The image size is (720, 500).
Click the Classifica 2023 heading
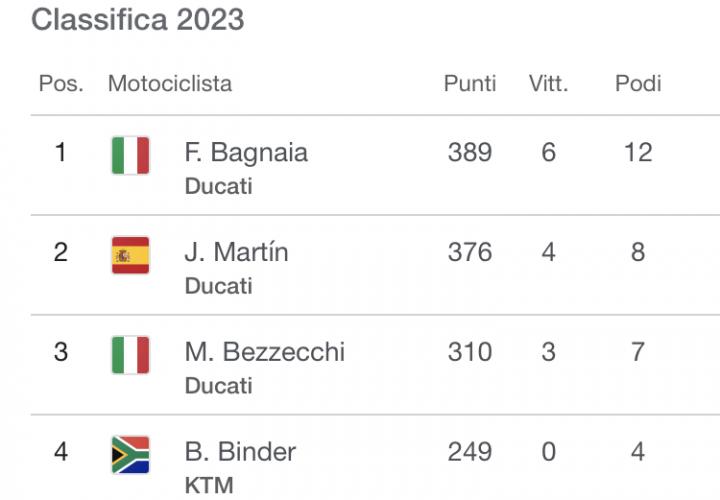coord(138,20)
